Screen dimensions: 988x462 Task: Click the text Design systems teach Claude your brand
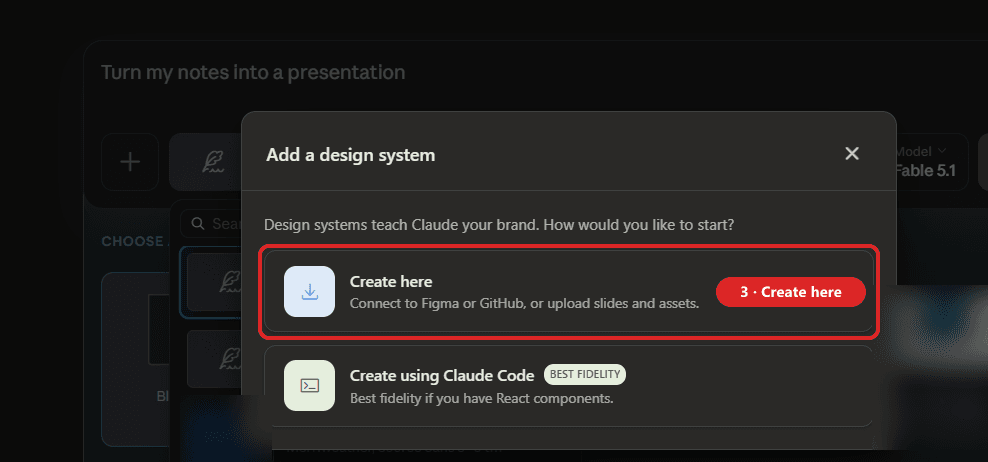pyautogui.click(x=499, y=225)
